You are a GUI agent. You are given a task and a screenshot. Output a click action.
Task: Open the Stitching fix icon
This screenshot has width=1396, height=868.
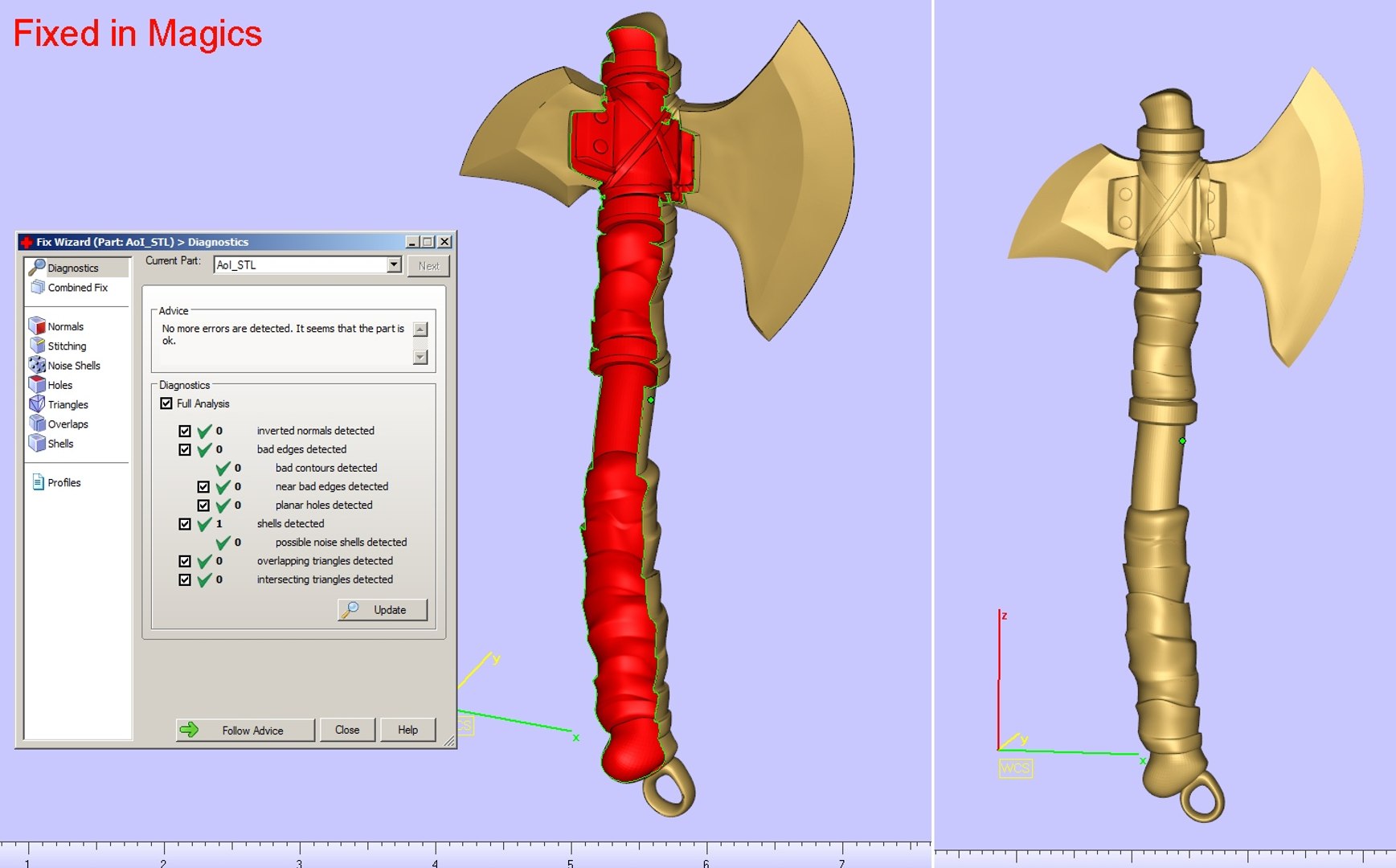pyautogui.click(x=37, y=345)
